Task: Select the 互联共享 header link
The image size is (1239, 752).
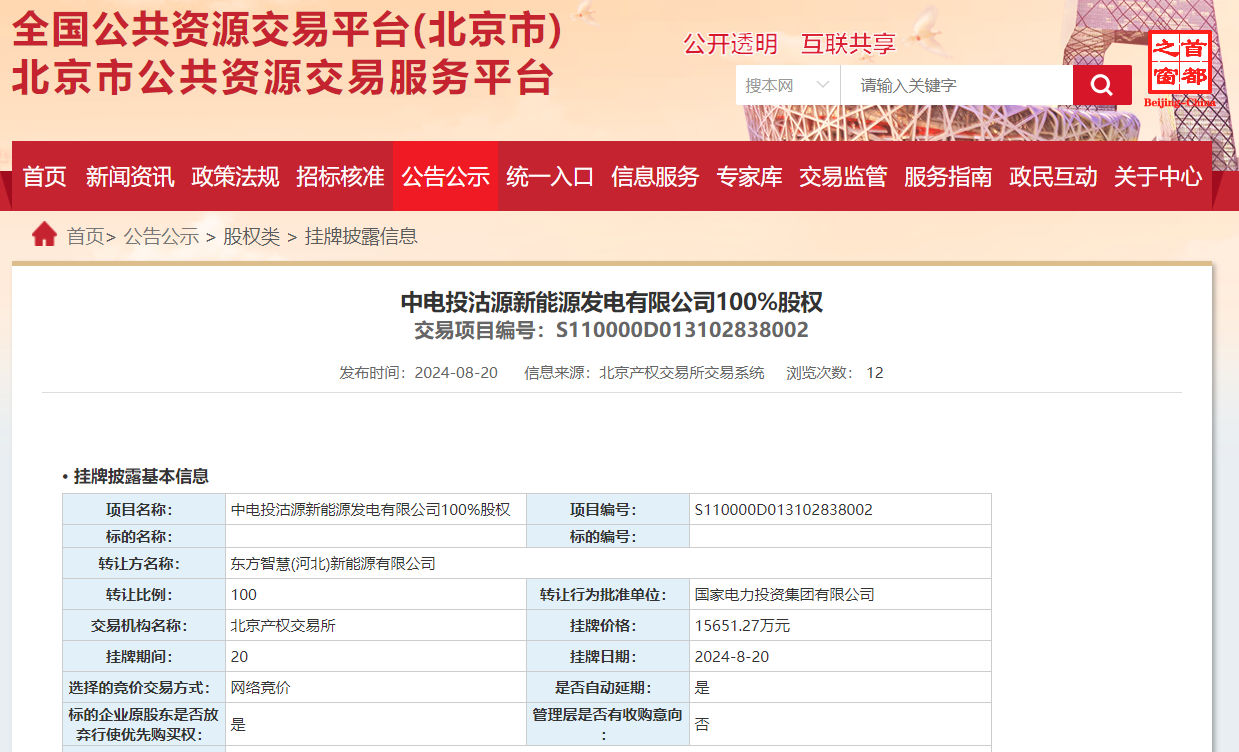Action: [x=846, y=45]
